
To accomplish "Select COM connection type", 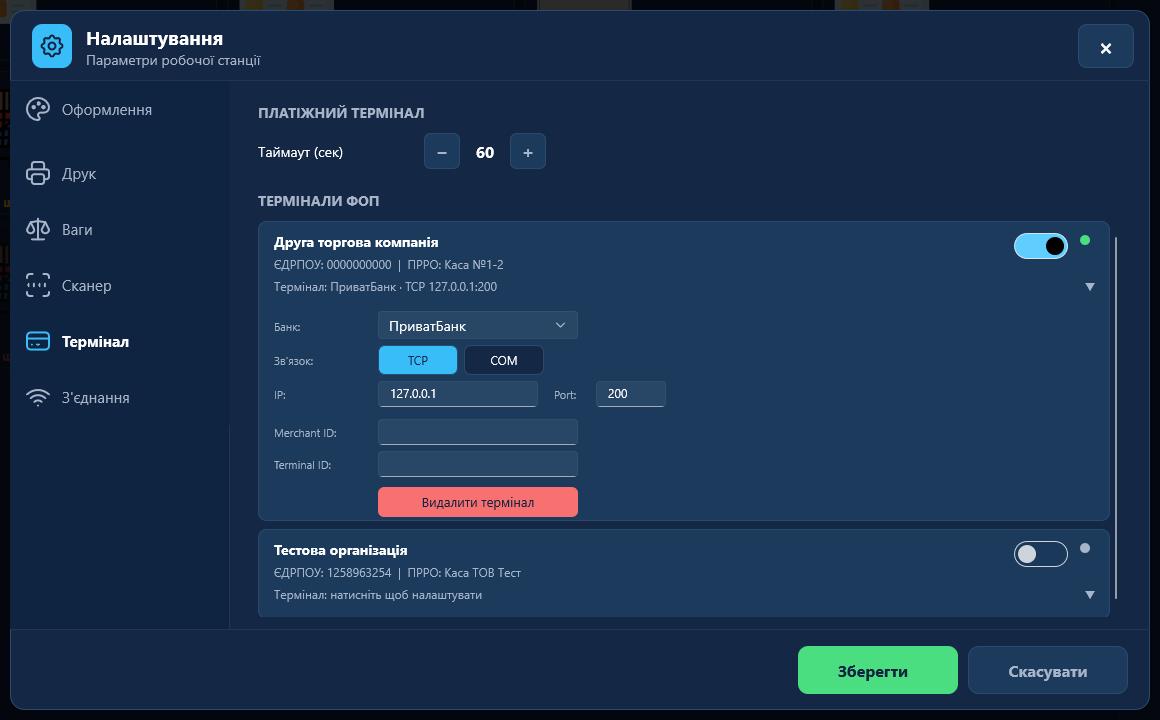I will coord(504,360).
